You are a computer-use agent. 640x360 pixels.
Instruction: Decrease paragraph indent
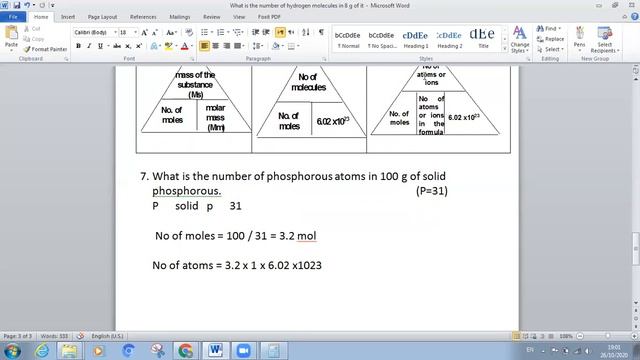click(256, 32)
